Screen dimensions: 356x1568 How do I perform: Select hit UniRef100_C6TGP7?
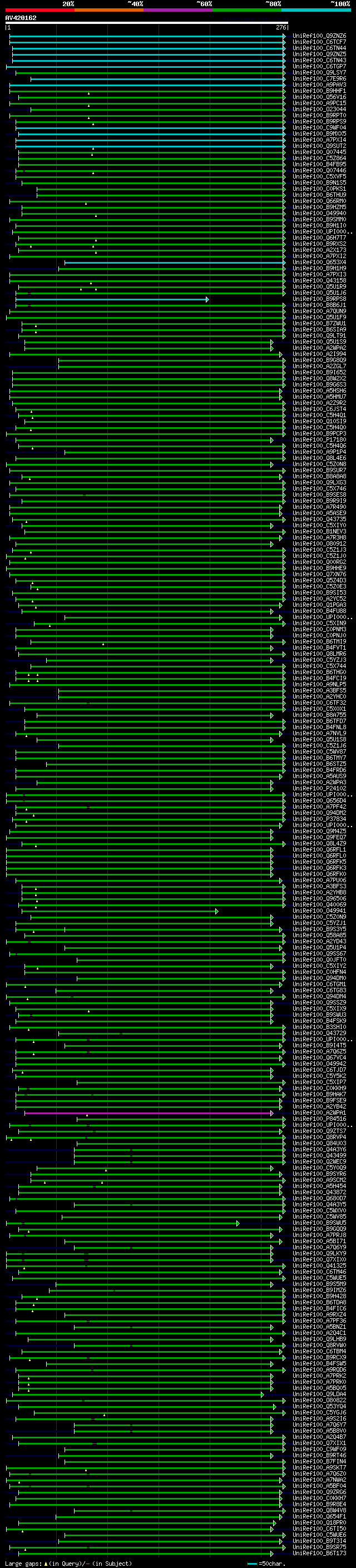(319, 66)
